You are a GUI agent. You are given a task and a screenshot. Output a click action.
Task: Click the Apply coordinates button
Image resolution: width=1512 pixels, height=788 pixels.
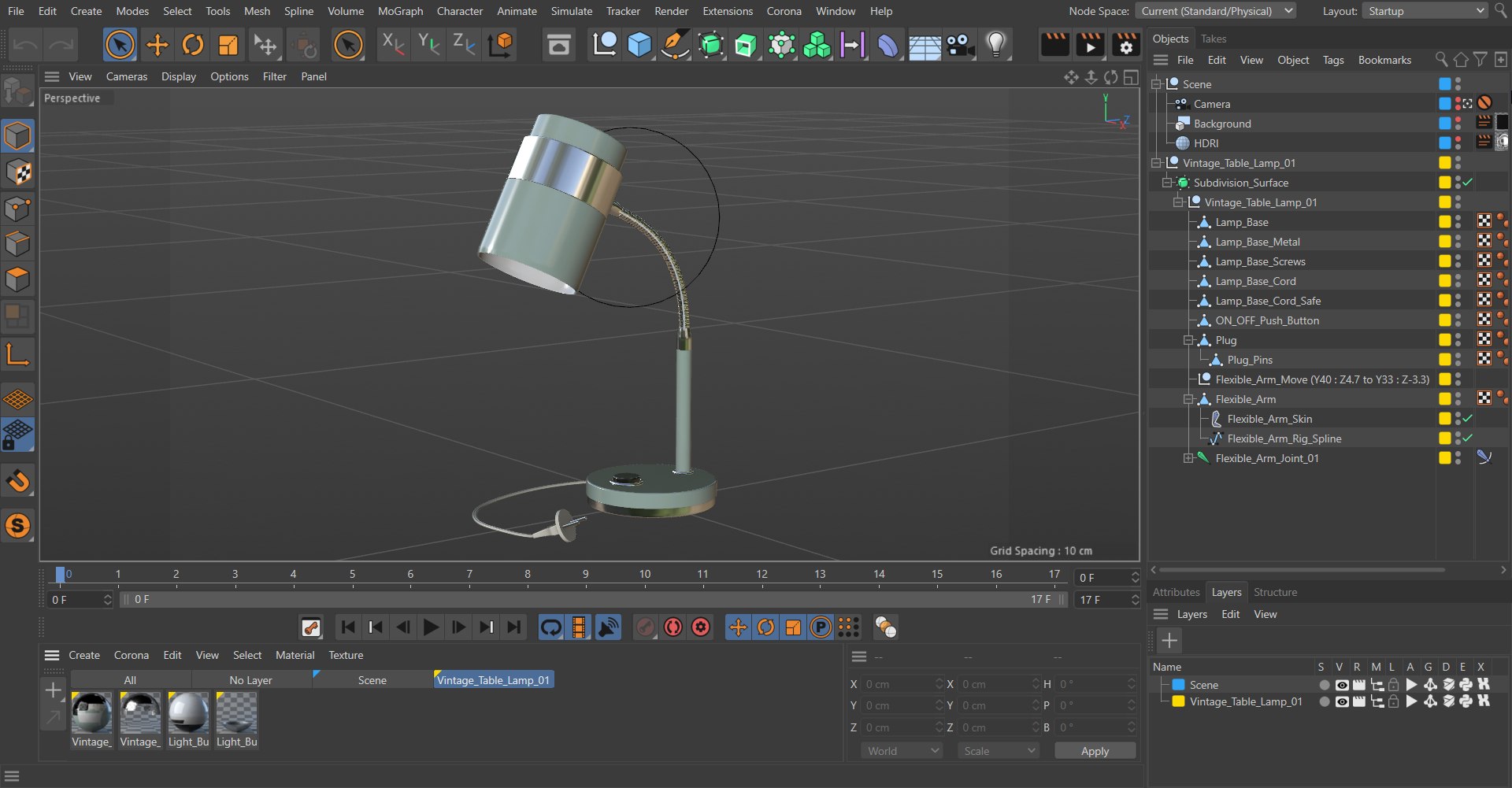pos(1095,751)
